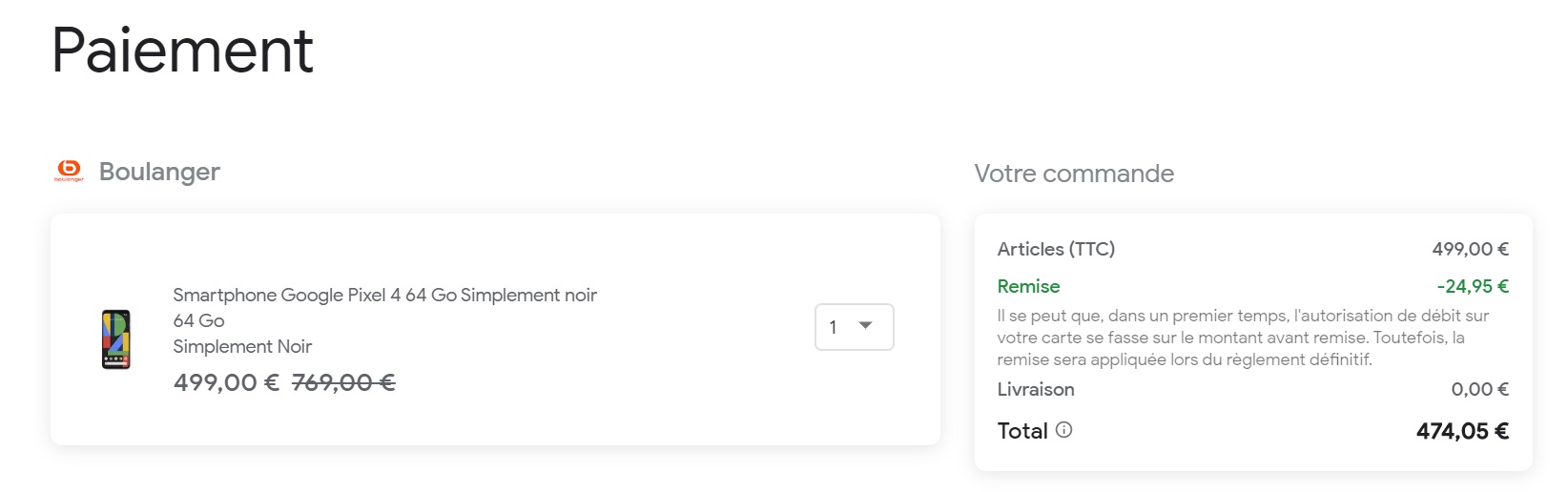Open the quantity dropdown showing 1
The image size is (1568, 492).
point(854,327)
